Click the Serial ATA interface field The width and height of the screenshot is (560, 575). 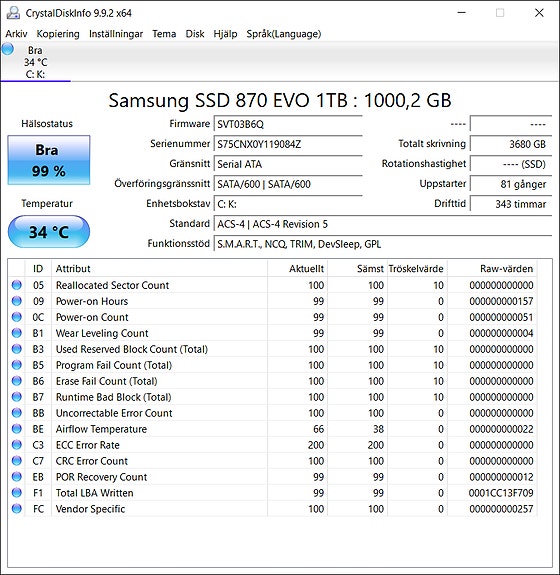pos(288,164)
